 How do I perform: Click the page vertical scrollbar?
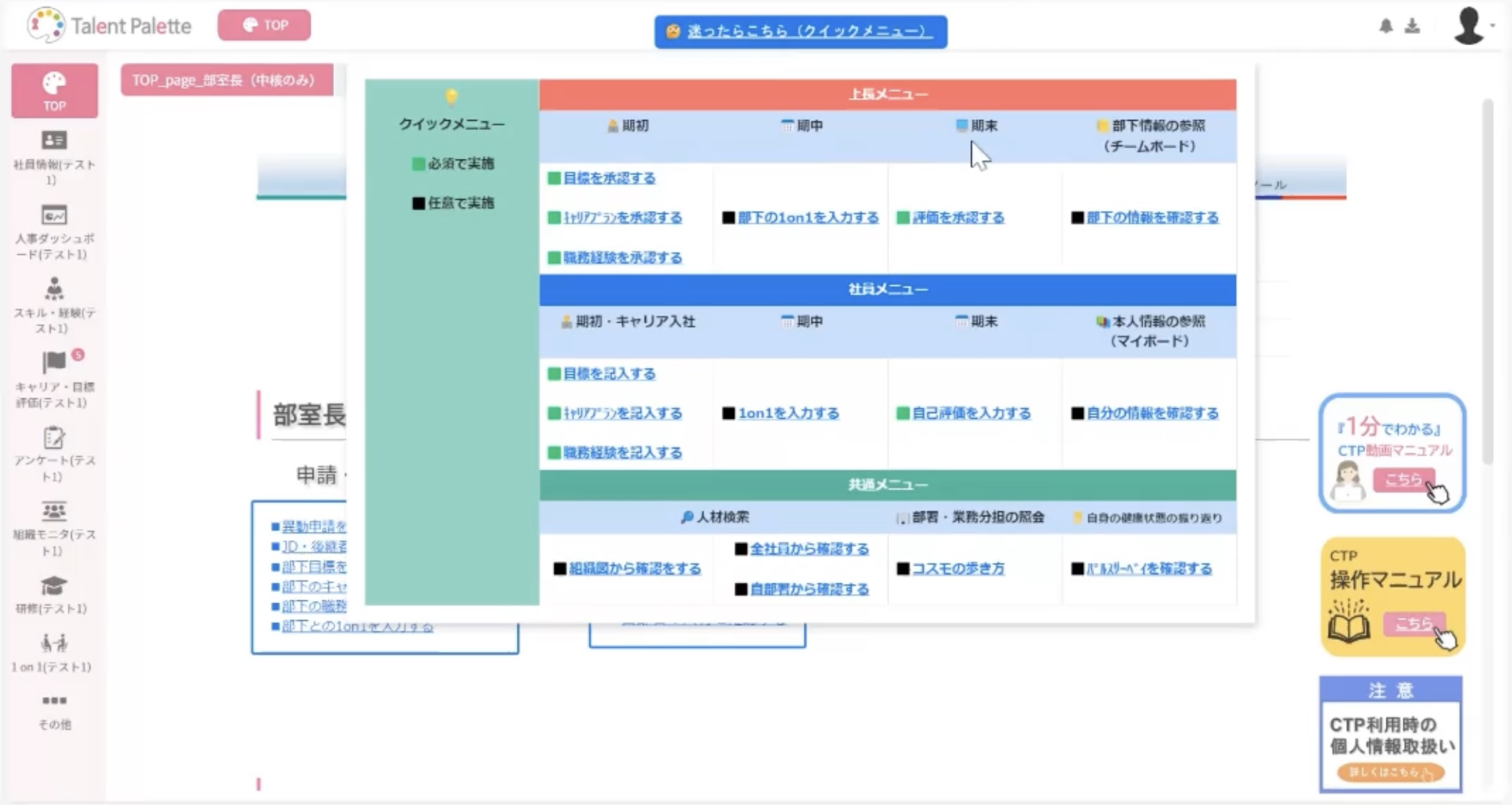tap(1488, 283)
